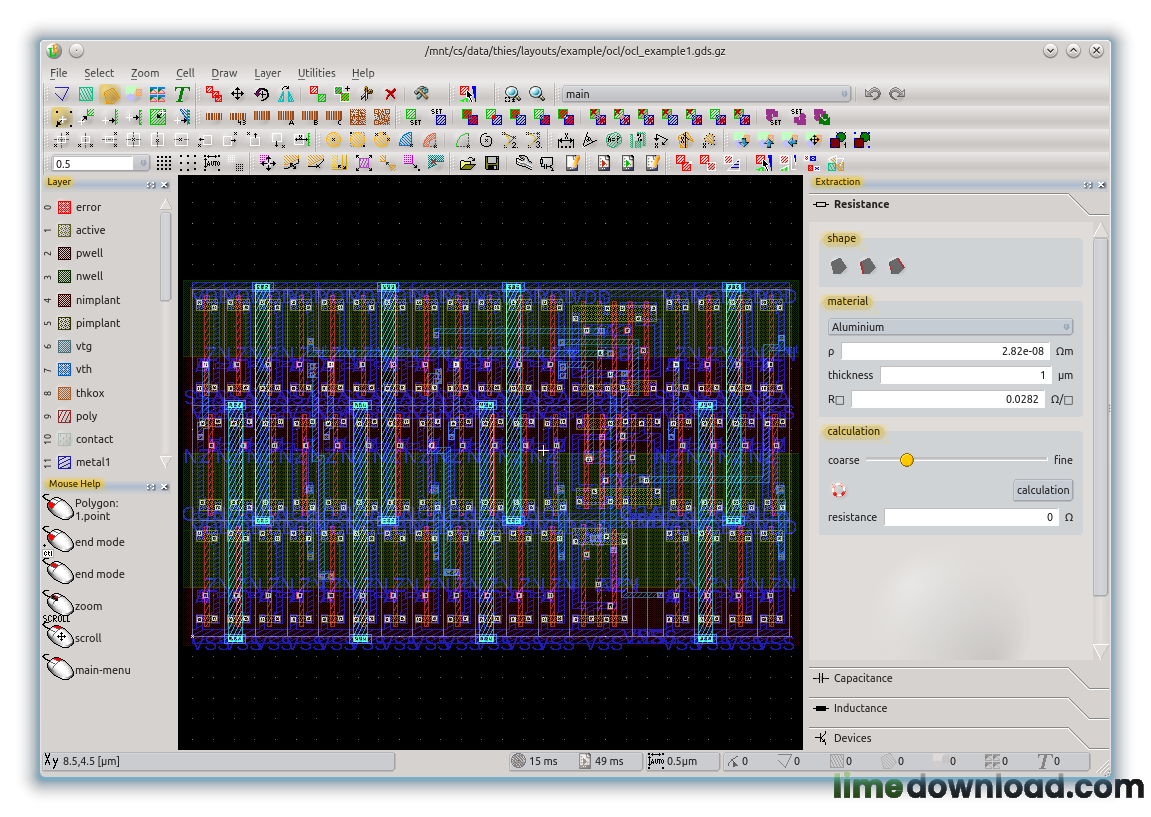Select the rotate tool in the toolbar
1151x817 pixels.
[261, 93]
